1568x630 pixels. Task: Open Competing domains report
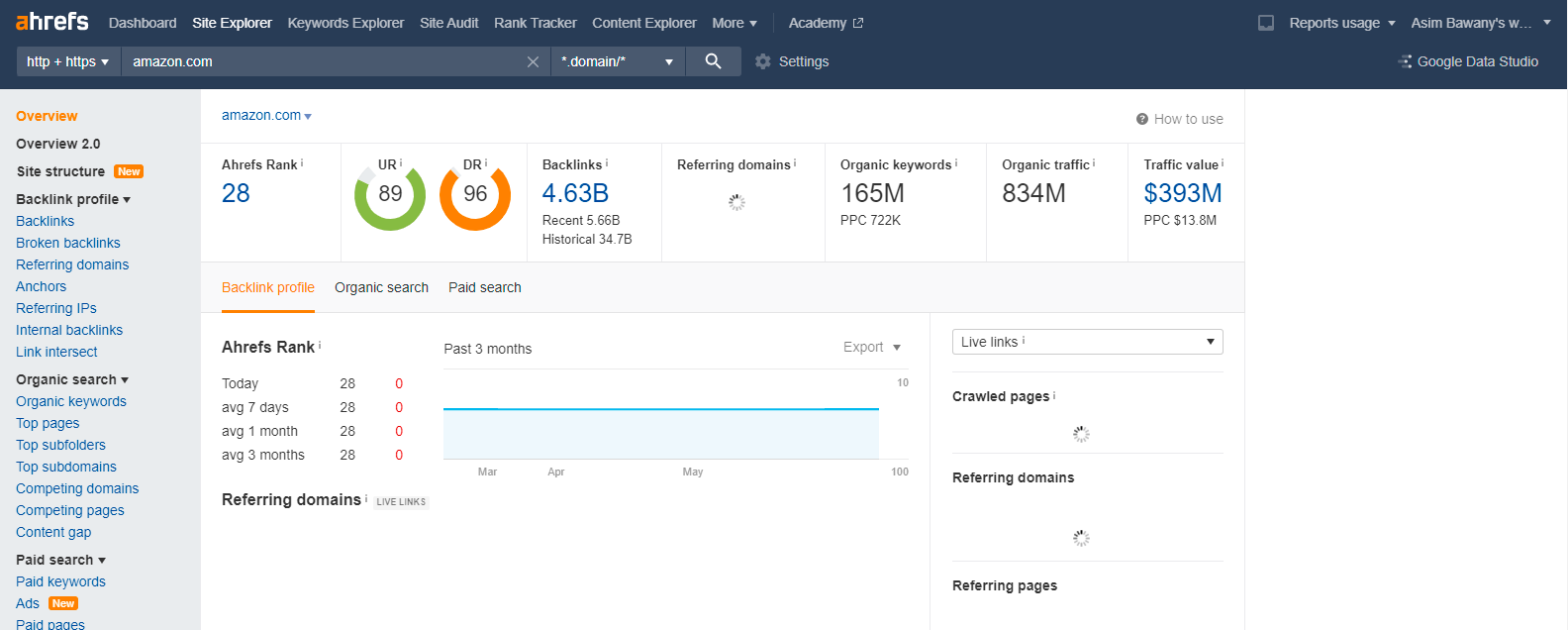[77, 488]
